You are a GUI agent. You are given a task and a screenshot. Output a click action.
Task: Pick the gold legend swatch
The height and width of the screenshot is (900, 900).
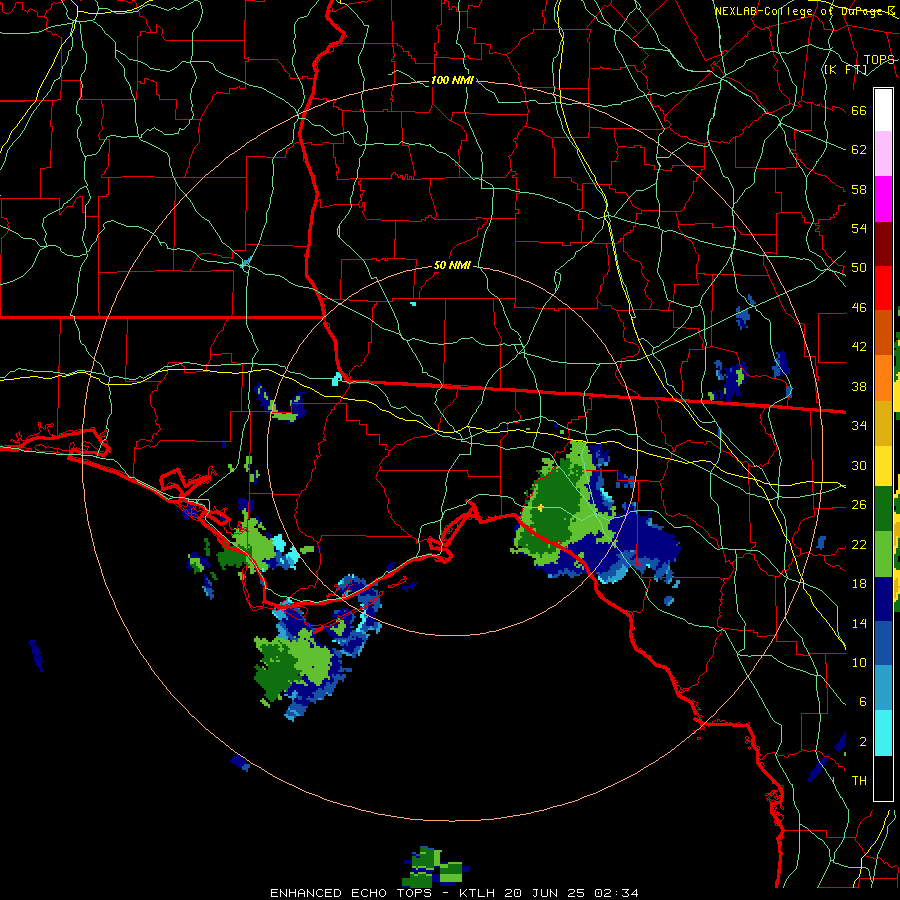pos(883,423)
